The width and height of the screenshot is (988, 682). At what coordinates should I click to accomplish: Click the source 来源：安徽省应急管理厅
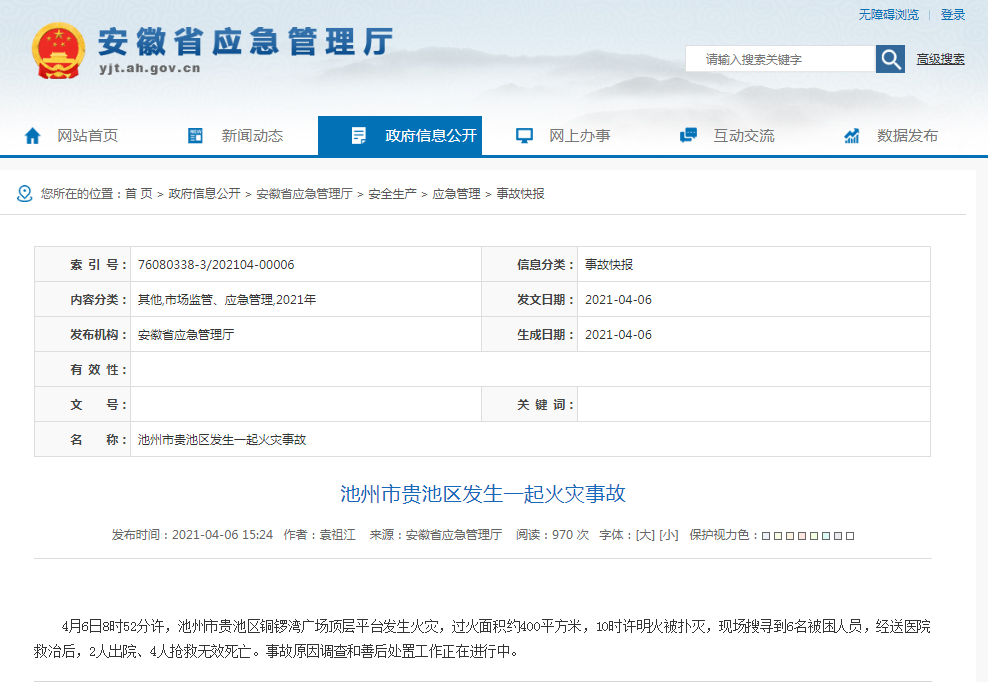tap(435, 535)
